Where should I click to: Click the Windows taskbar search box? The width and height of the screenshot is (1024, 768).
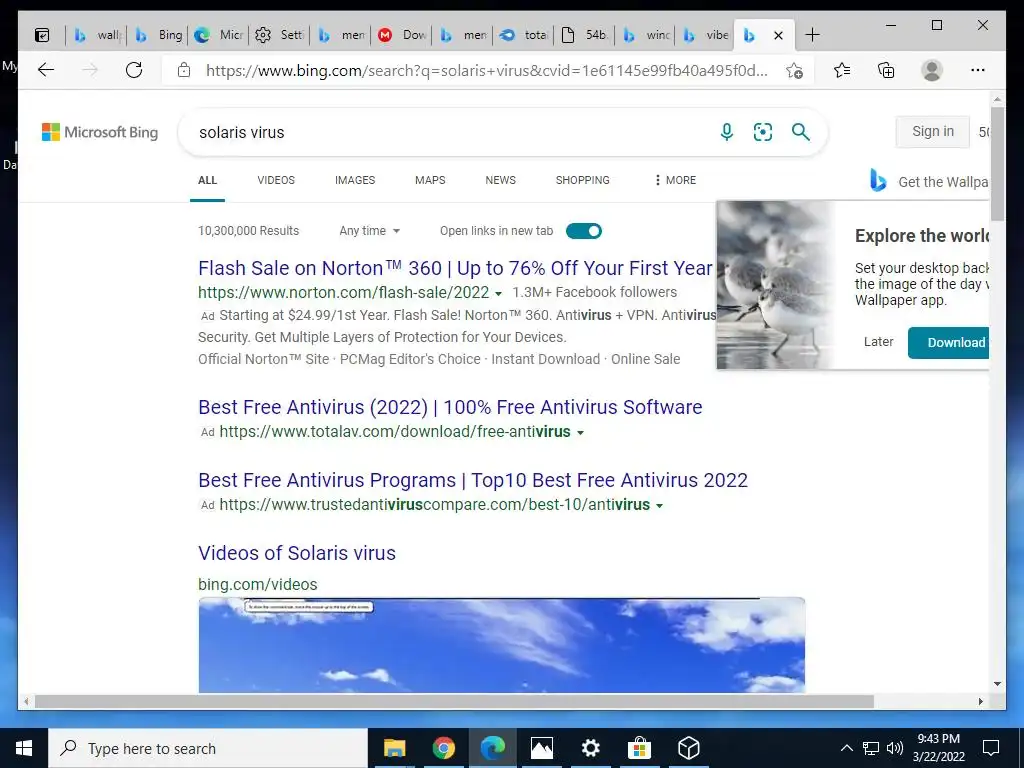[x=208, y=748]
